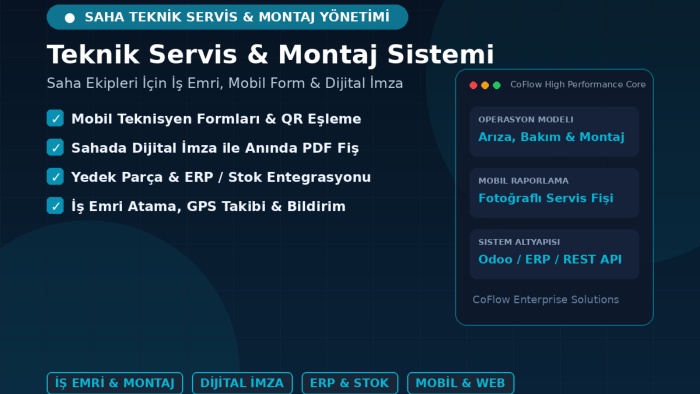
Task: Toggle the checkbox next to Sahada Dijital İmza
Action: [x=55, y=148]
